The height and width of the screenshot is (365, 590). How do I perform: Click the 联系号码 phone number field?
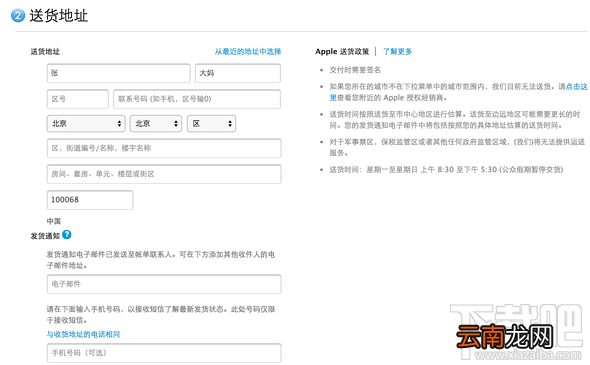pos(197,99)
